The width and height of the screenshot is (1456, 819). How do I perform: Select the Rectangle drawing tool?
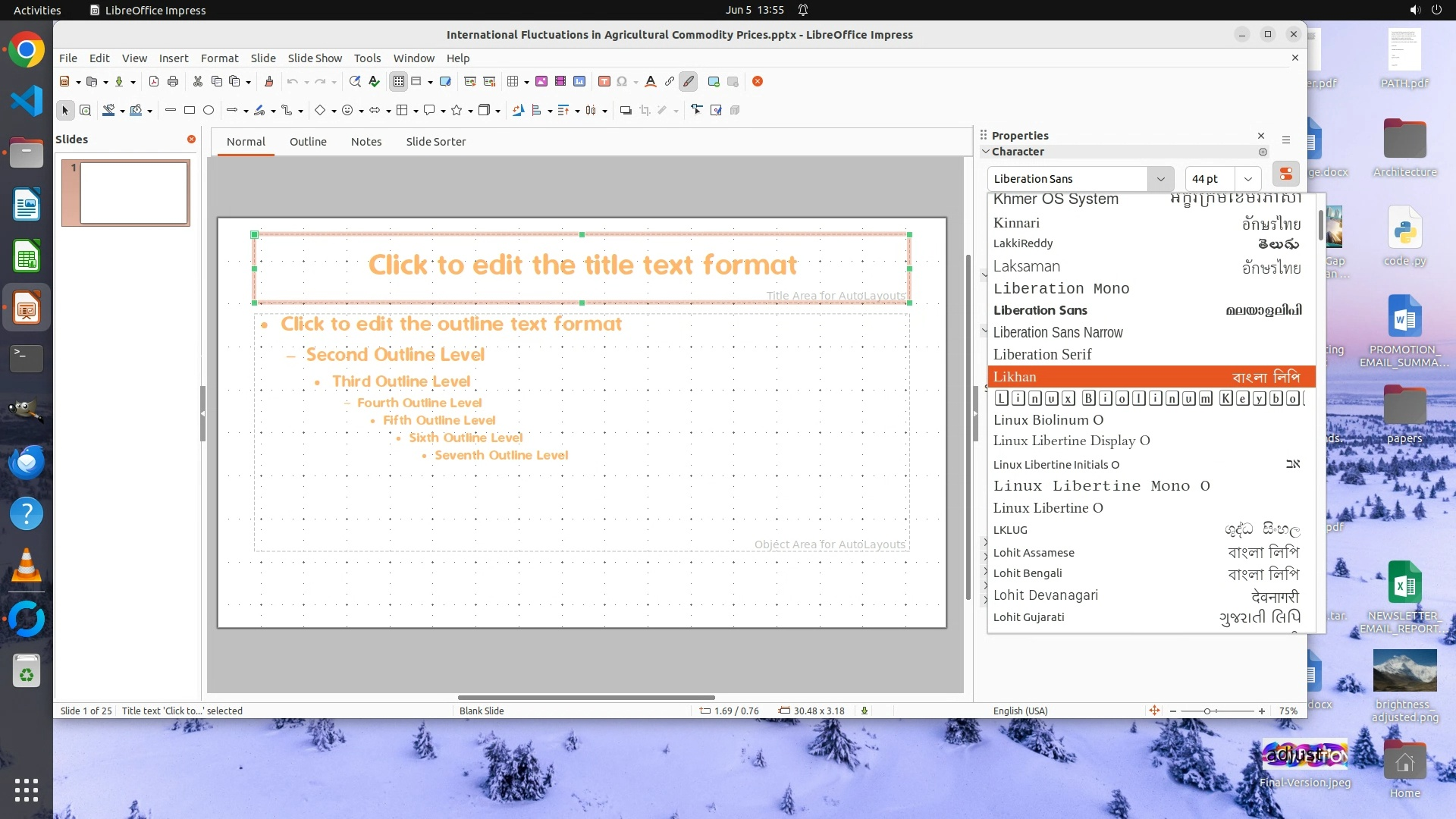click(x=190, y=111)
